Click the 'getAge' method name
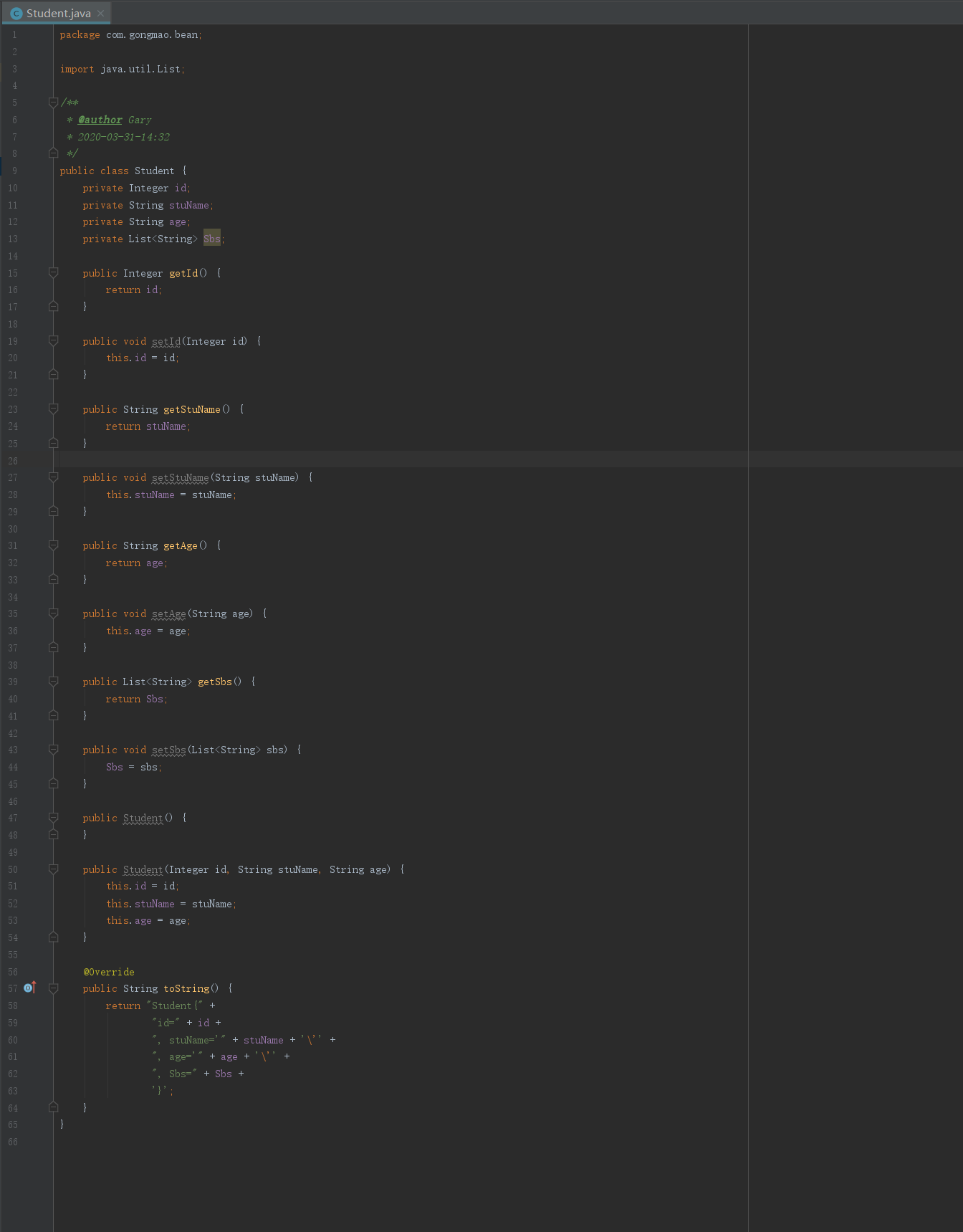This screenshot has width=963, height=1232. [181, 545]
